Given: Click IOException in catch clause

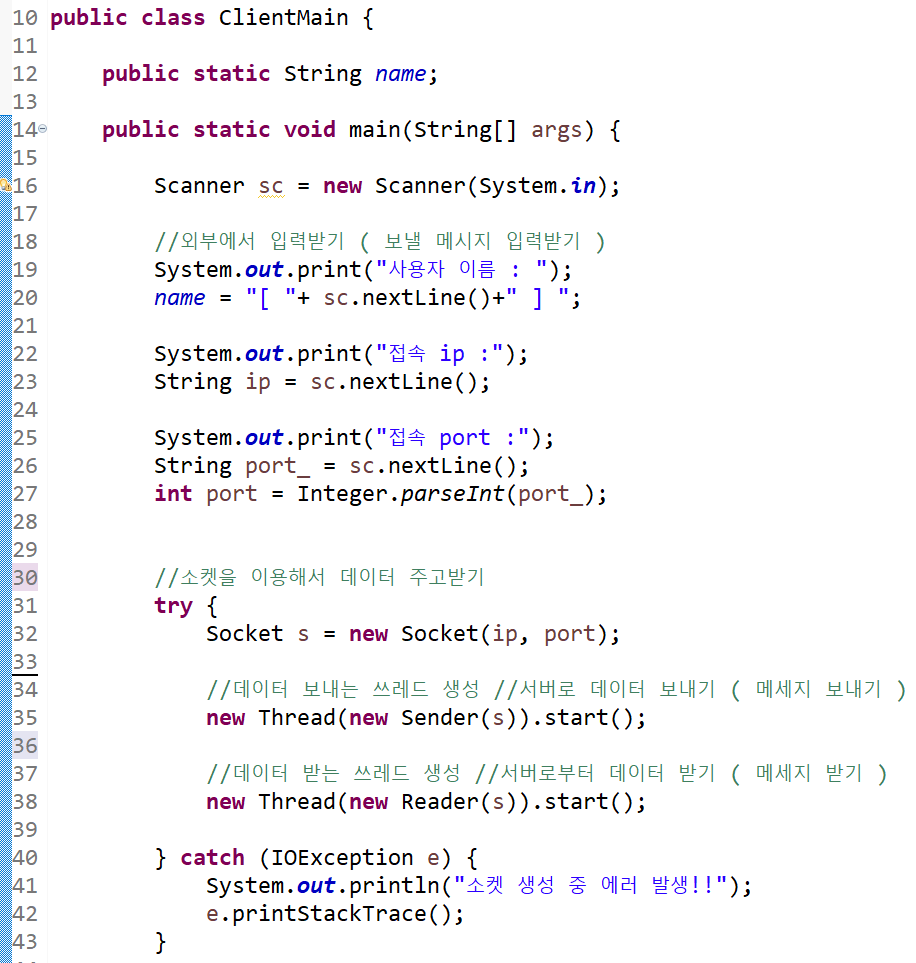Looking at the screenshot, I should pos(342,858).
